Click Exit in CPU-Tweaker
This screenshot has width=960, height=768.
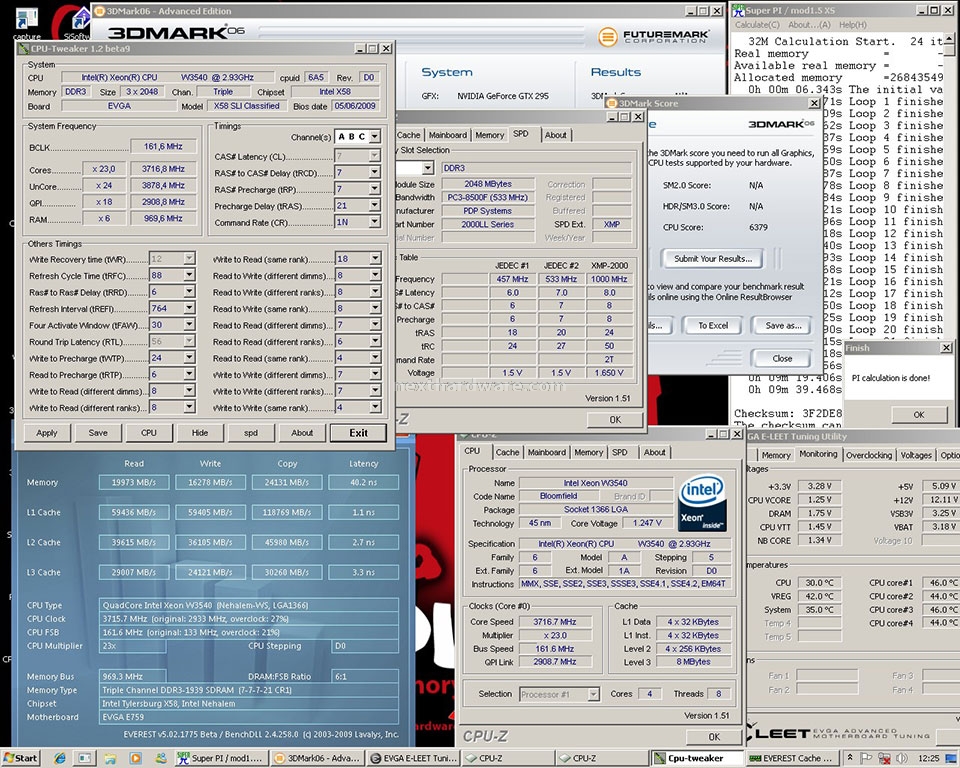358,433
